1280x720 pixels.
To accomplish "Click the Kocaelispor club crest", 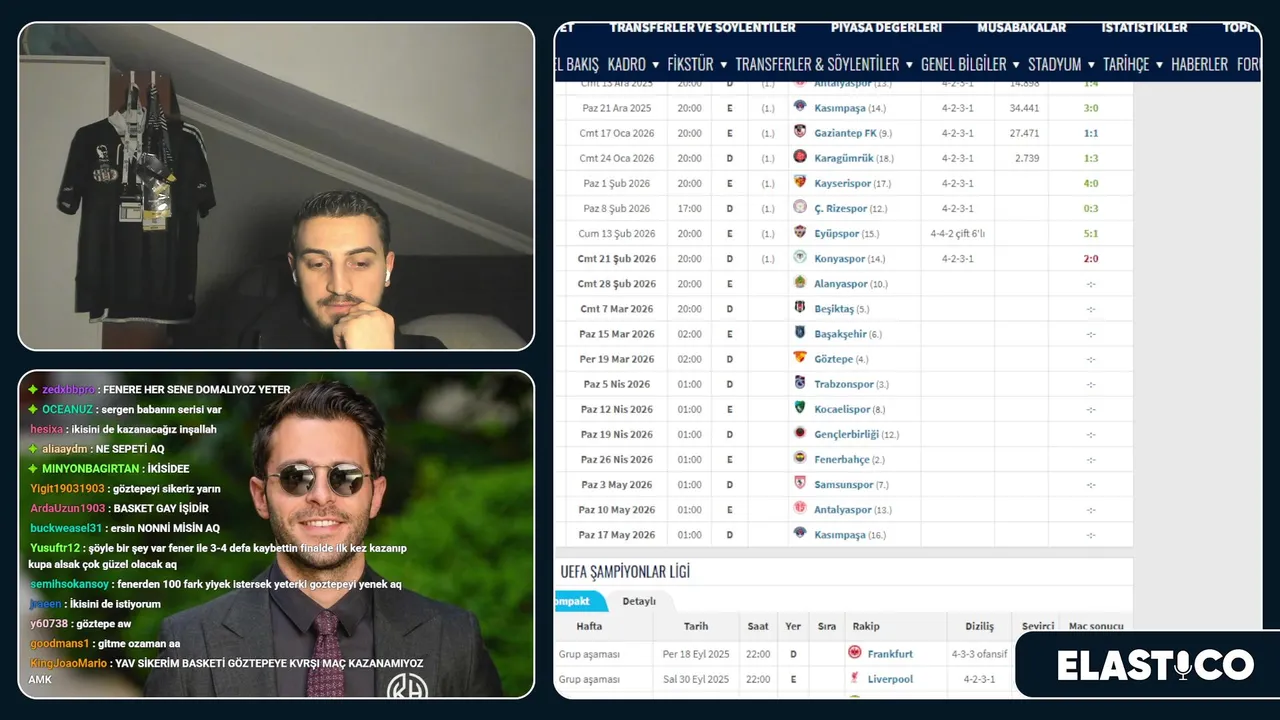I will coord(800,408).
